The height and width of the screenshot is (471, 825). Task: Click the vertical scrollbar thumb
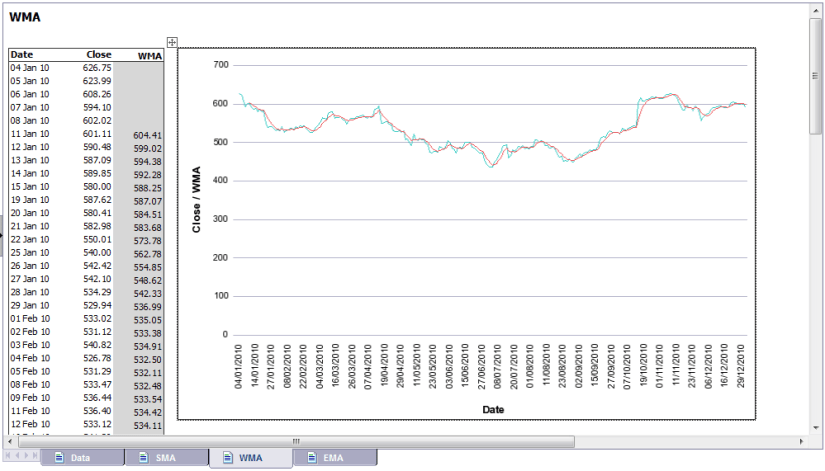816,76
